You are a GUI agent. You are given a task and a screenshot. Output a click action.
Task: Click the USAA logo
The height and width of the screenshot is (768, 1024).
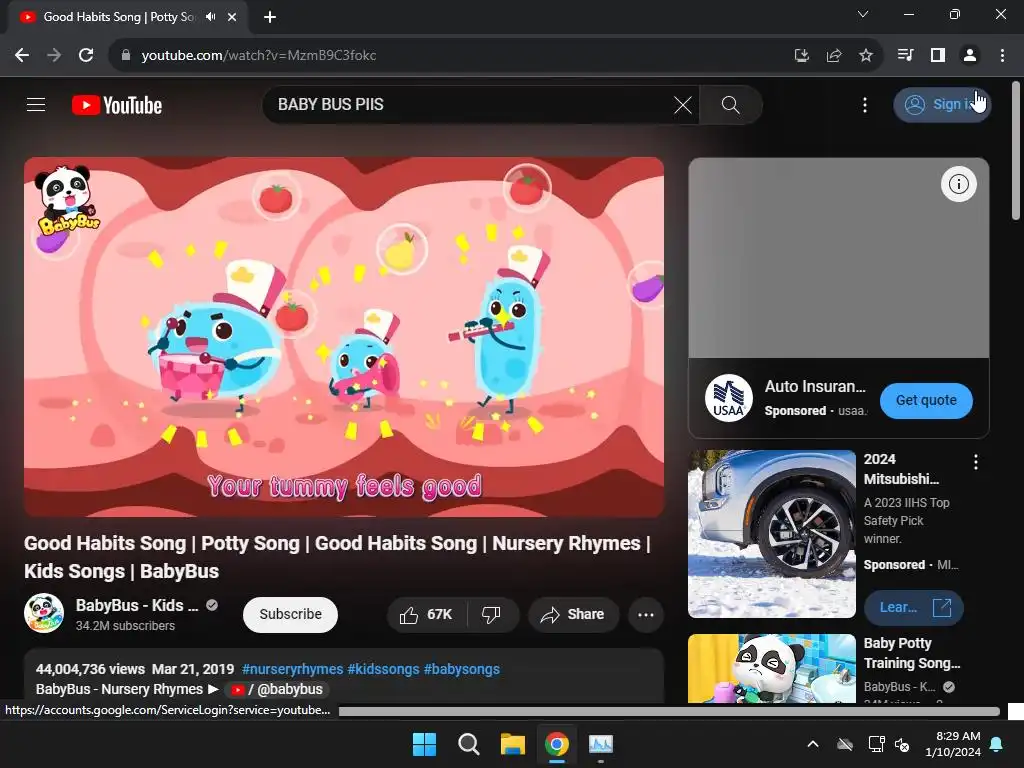click(728, 398)
